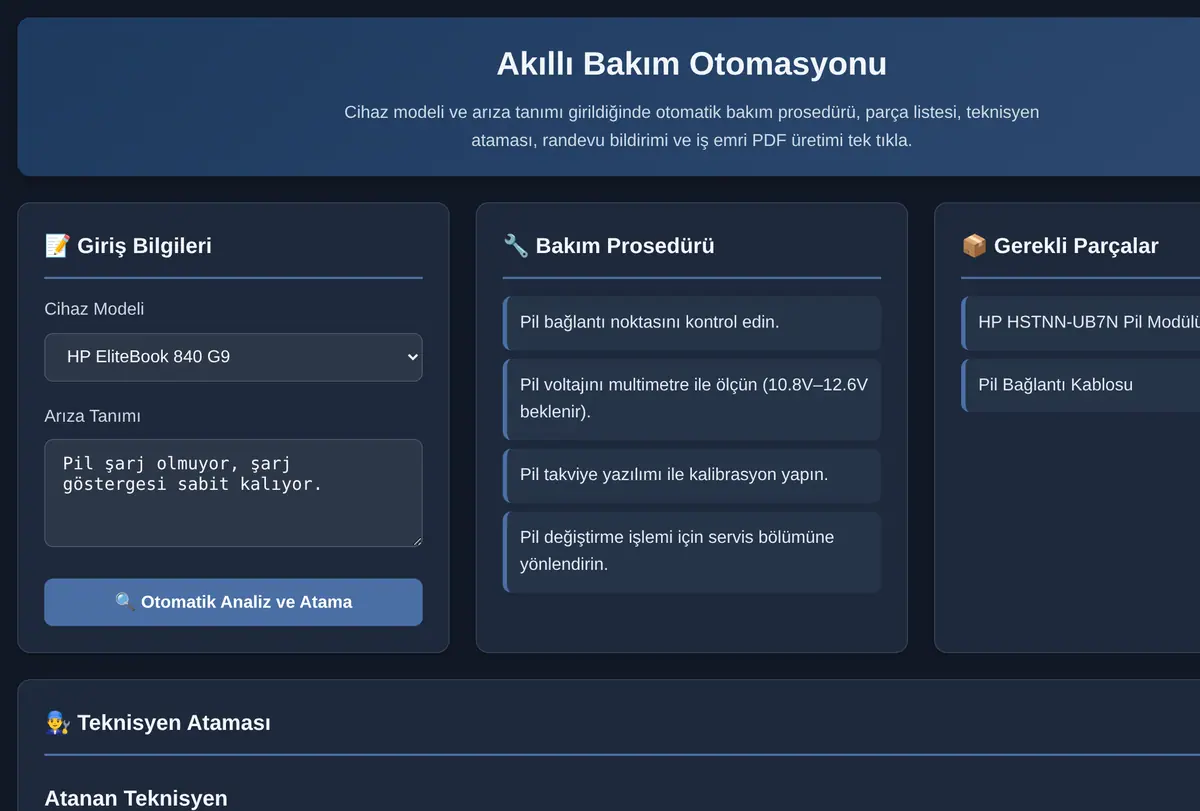Select the HP HSTNN-UB7N Pil Modülü part

tap(1080, 322)
